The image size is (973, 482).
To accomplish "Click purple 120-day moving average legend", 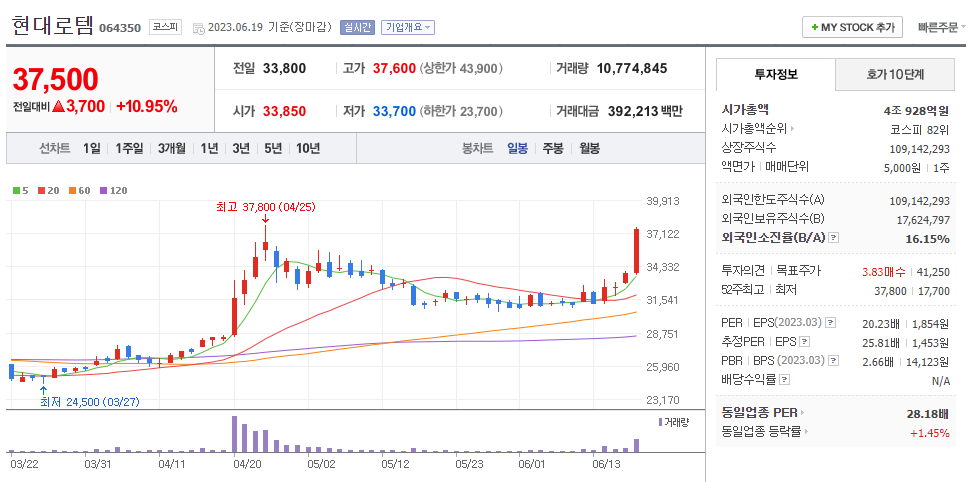I will tap(114, 191).
